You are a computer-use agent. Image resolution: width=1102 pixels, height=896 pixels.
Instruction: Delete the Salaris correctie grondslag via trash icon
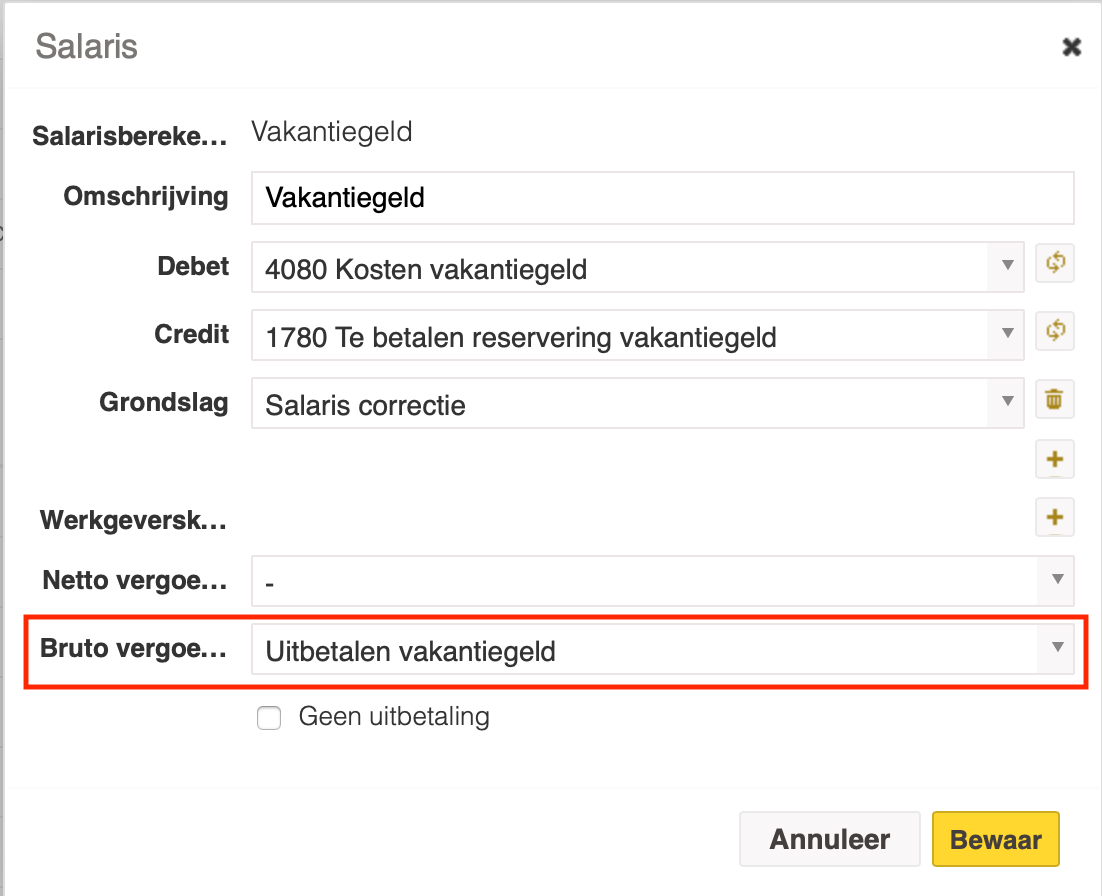1055,398
